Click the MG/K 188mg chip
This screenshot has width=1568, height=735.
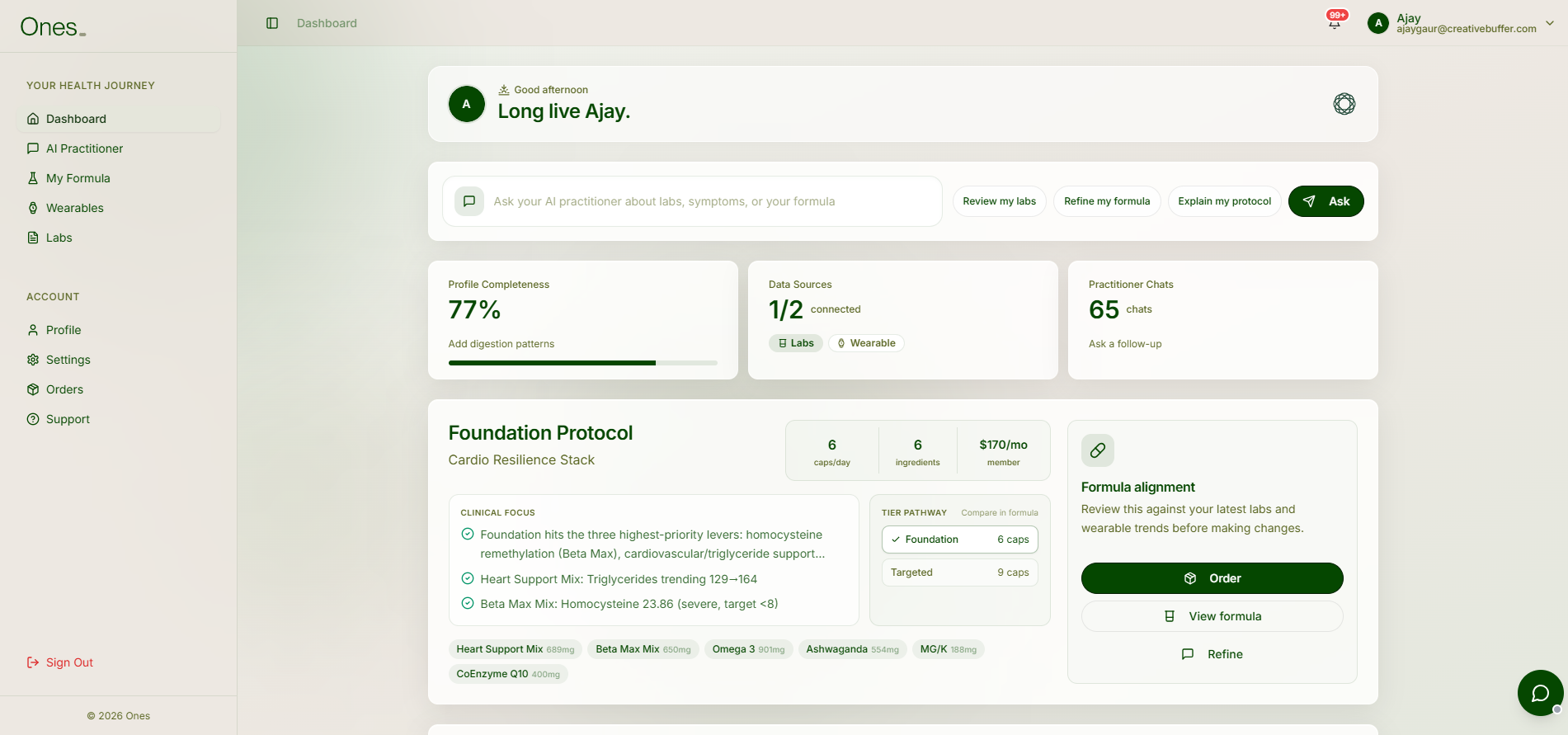click(x=949, y=649)
